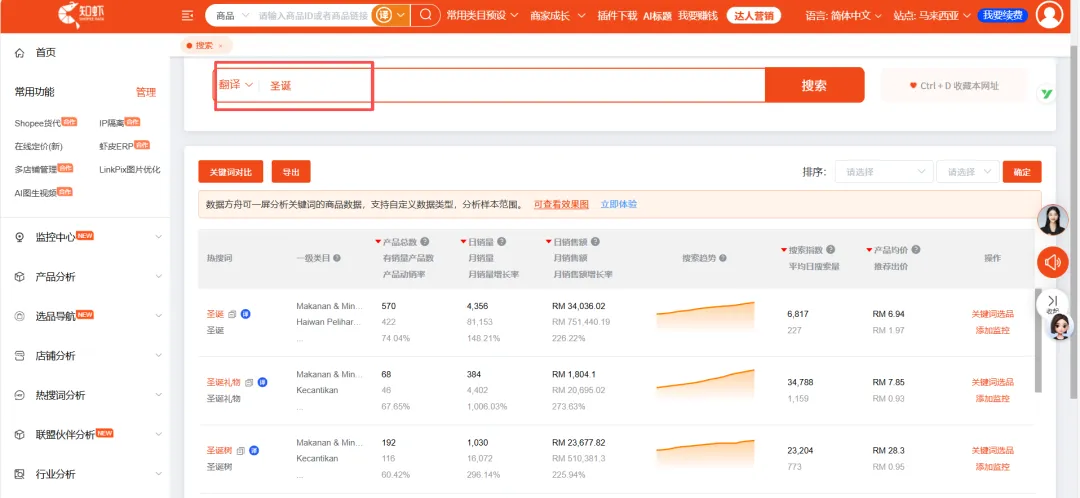Click 确定 sort confirm button

(1022, 172)
